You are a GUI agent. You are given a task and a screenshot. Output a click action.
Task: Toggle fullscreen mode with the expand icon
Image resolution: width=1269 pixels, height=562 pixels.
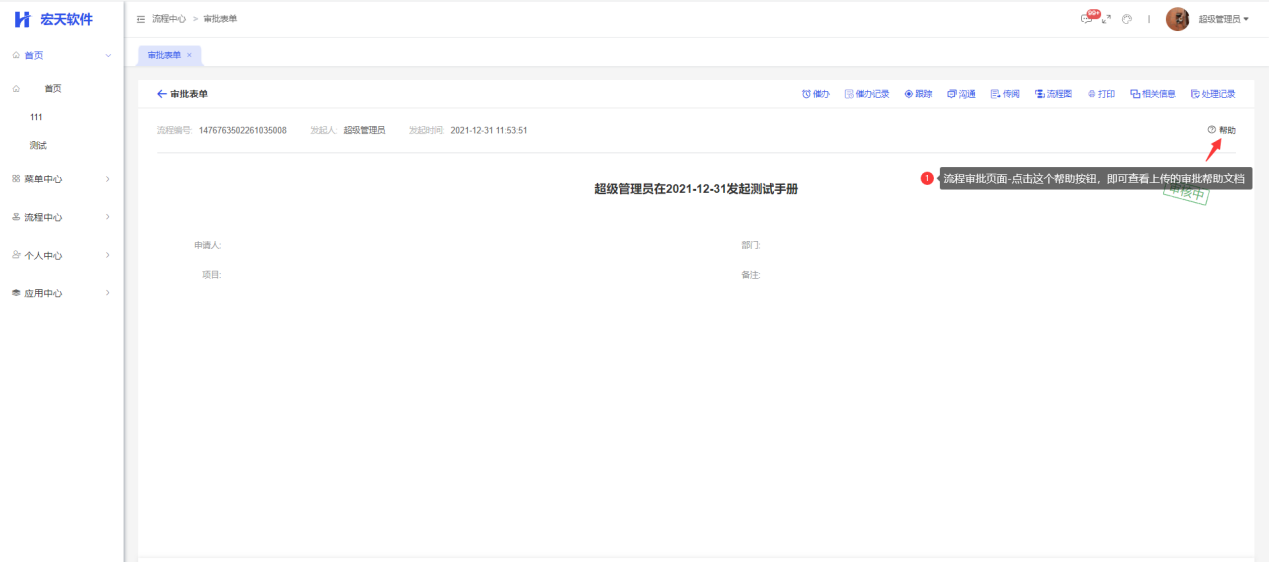(1106, 19)
